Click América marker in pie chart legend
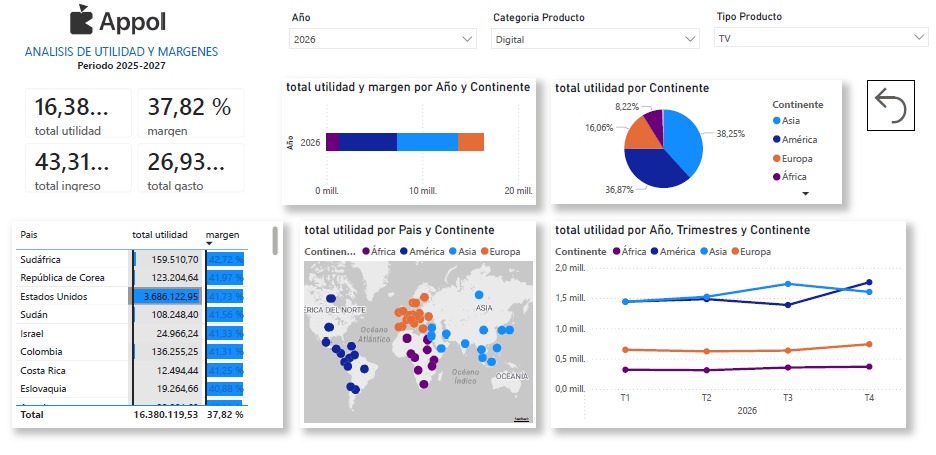Screen dimensions: 936x455 tap(778, 140)
